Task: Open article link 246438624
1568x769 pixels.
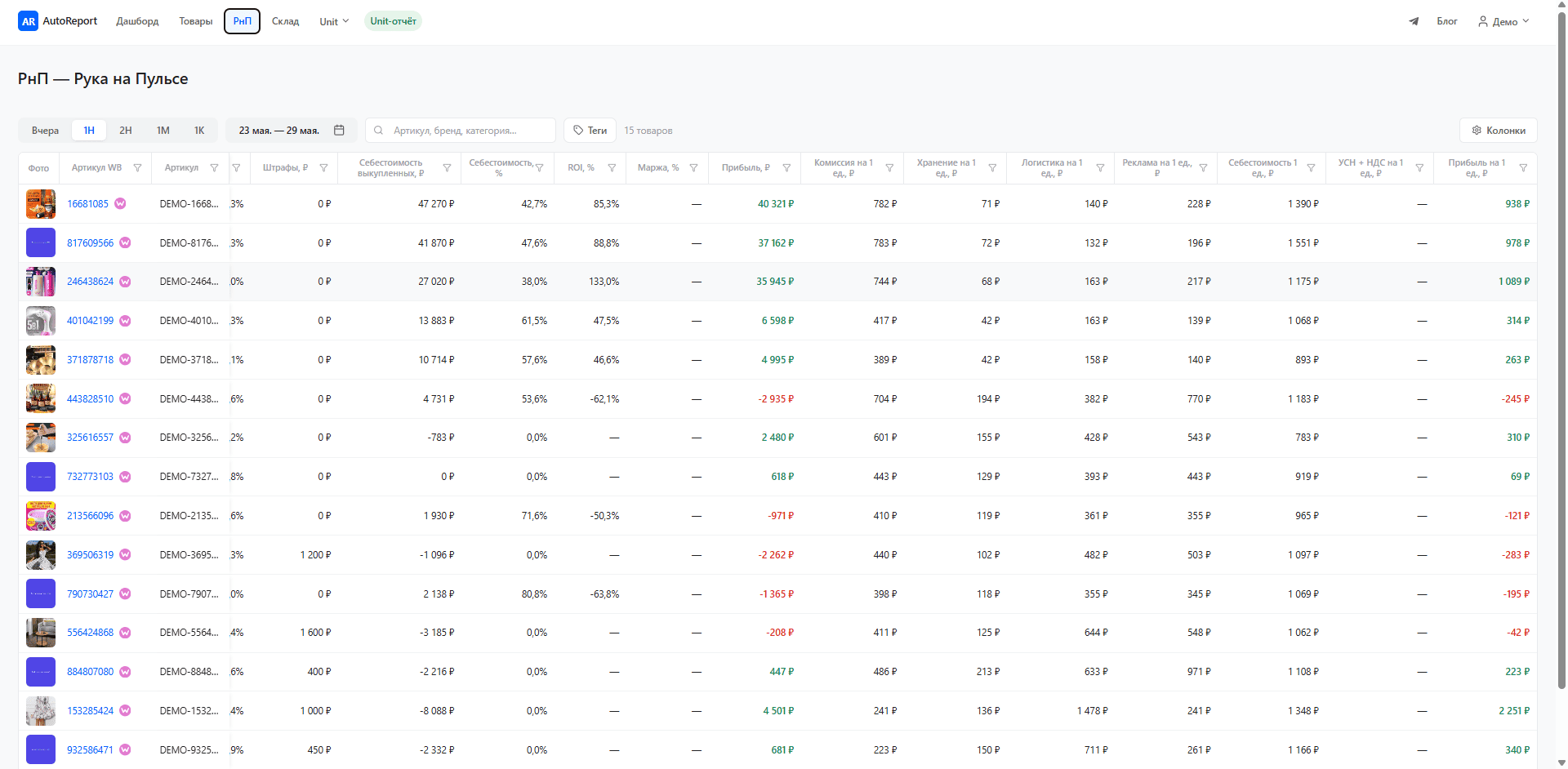Action: tap(90, 282)
